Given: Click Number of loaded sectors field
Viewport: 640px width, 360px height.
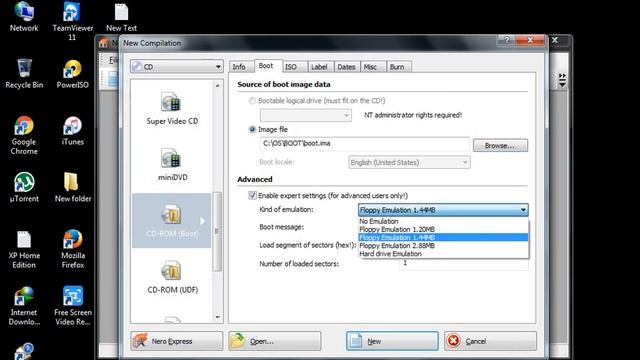Looking at the screenshot, I should coord(464,264).
